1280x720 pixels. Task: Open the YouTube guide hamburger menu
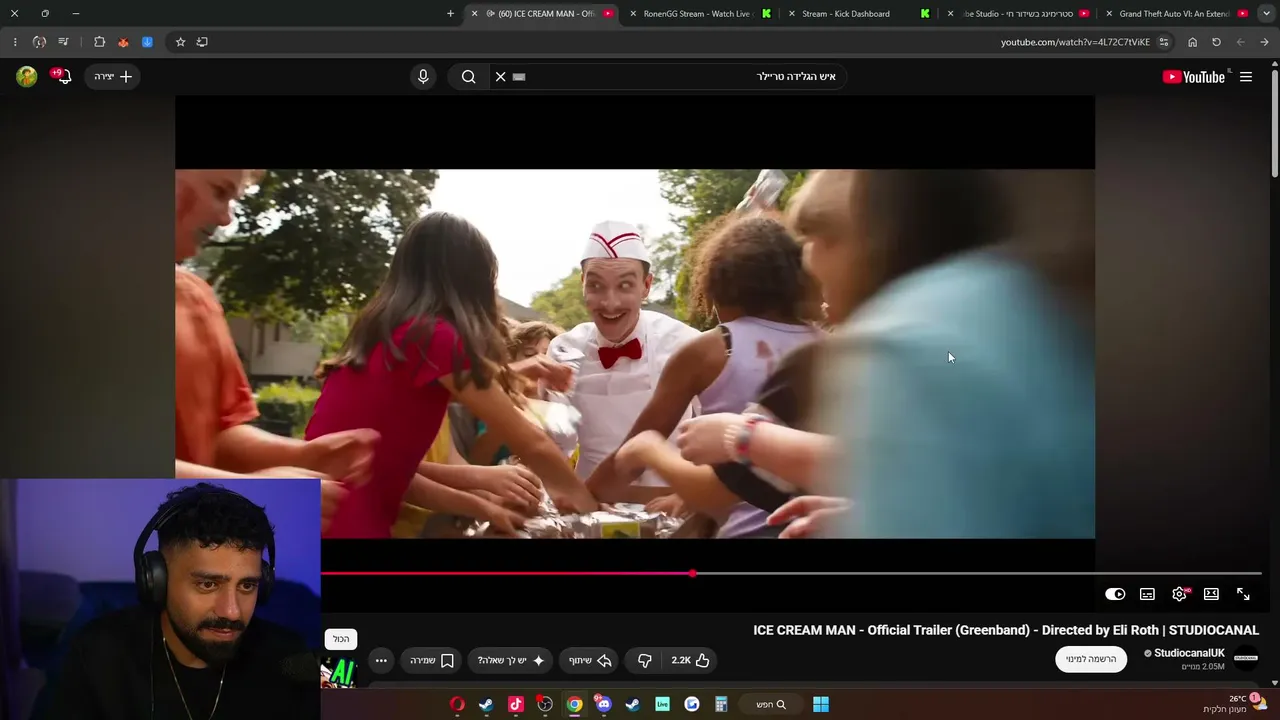point(1246,77)
